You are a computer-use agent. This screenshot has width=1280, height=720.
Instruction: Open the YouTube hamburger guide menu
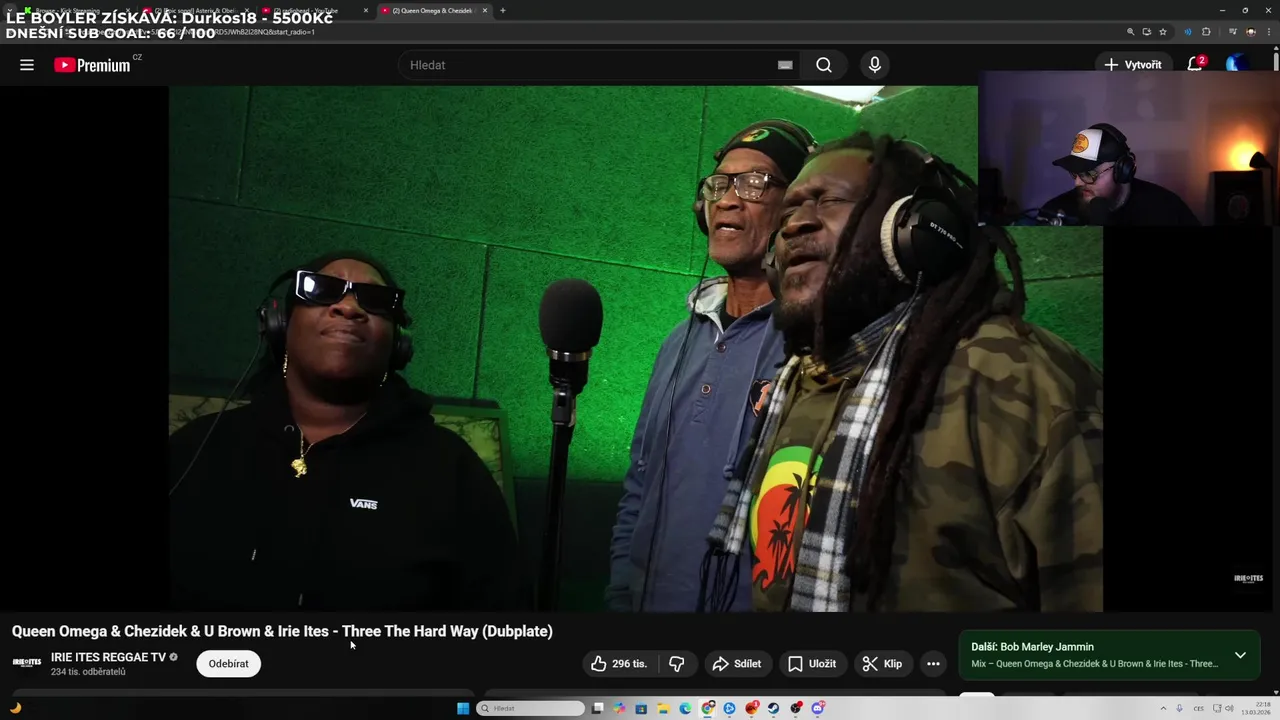27,65
